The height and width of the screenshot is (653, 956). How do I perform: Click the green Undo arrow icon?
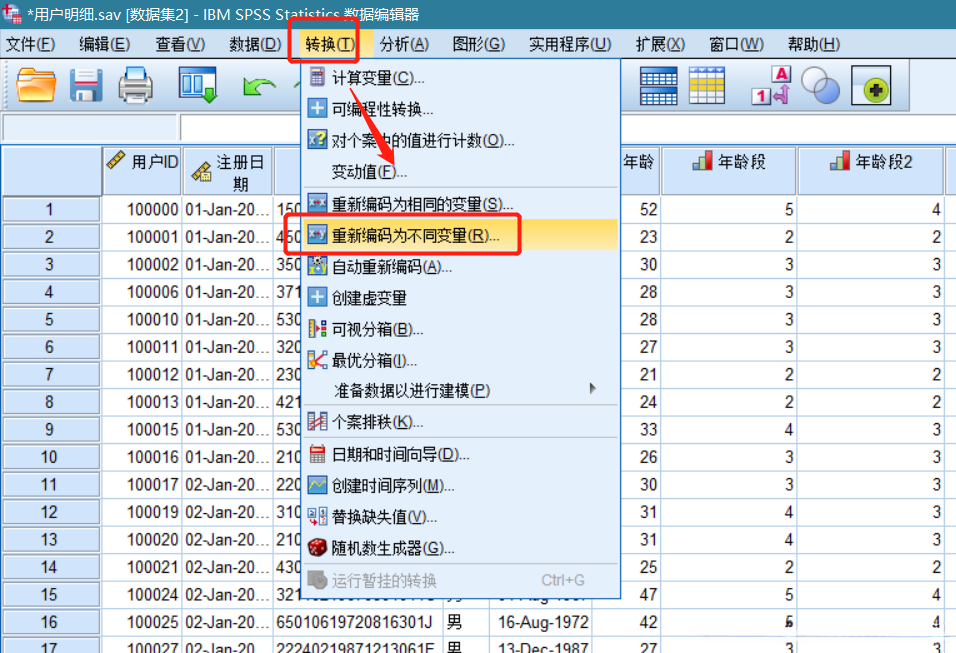[259, 87]
